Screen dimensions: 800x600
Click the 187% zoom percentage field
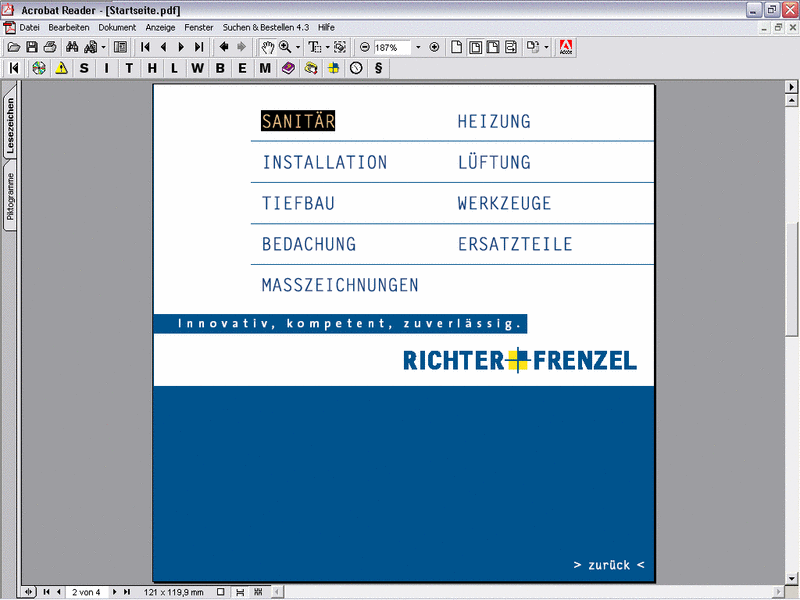(392, 47)
